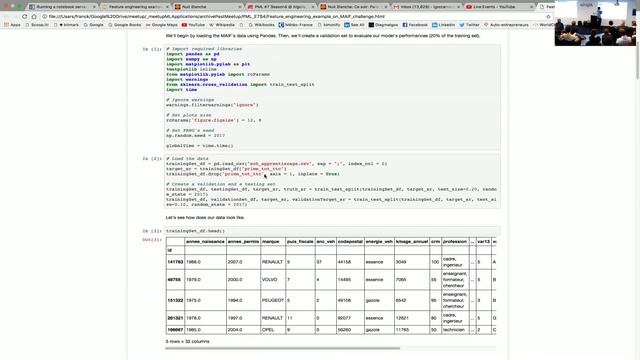This screenshot has width=640, height=360.
Task: Switch to the Gmail Inbox tab
Action: tap(426, 7)
